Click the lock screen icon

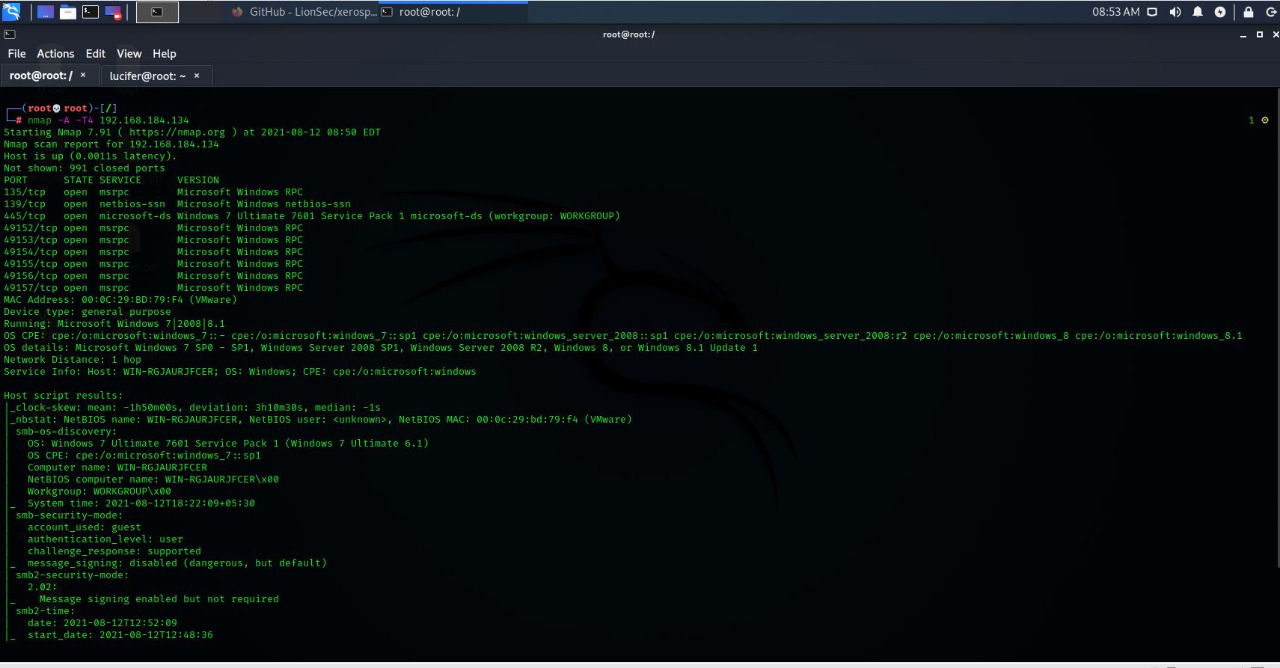pyautogui.click(x=1248, y=12)
